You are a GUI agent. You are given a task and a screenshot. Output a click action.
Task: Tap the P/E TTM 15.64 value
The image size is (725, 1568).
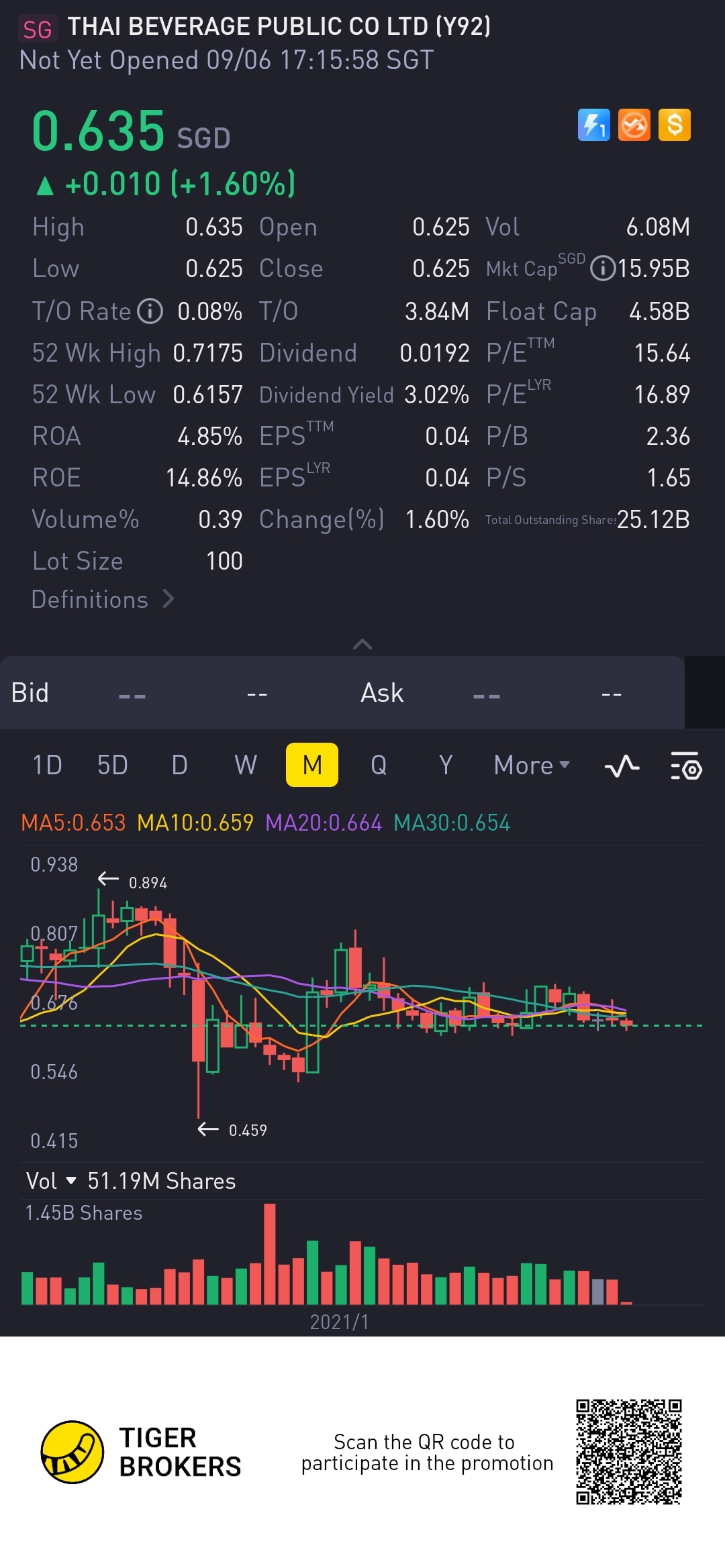point(662,353)
